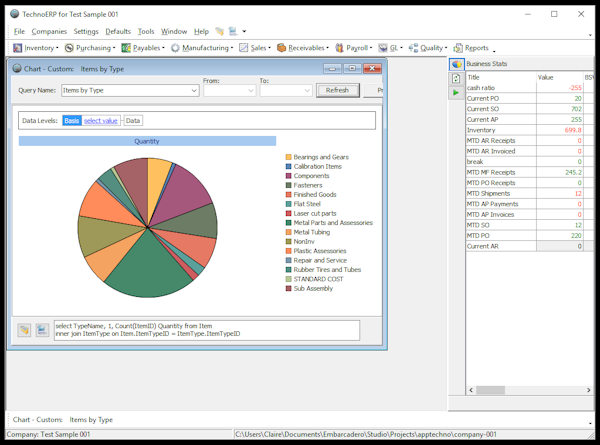Expand the Purchasing dropdown arrow
This screenshot has width=600, height=445.
[114, 48]
